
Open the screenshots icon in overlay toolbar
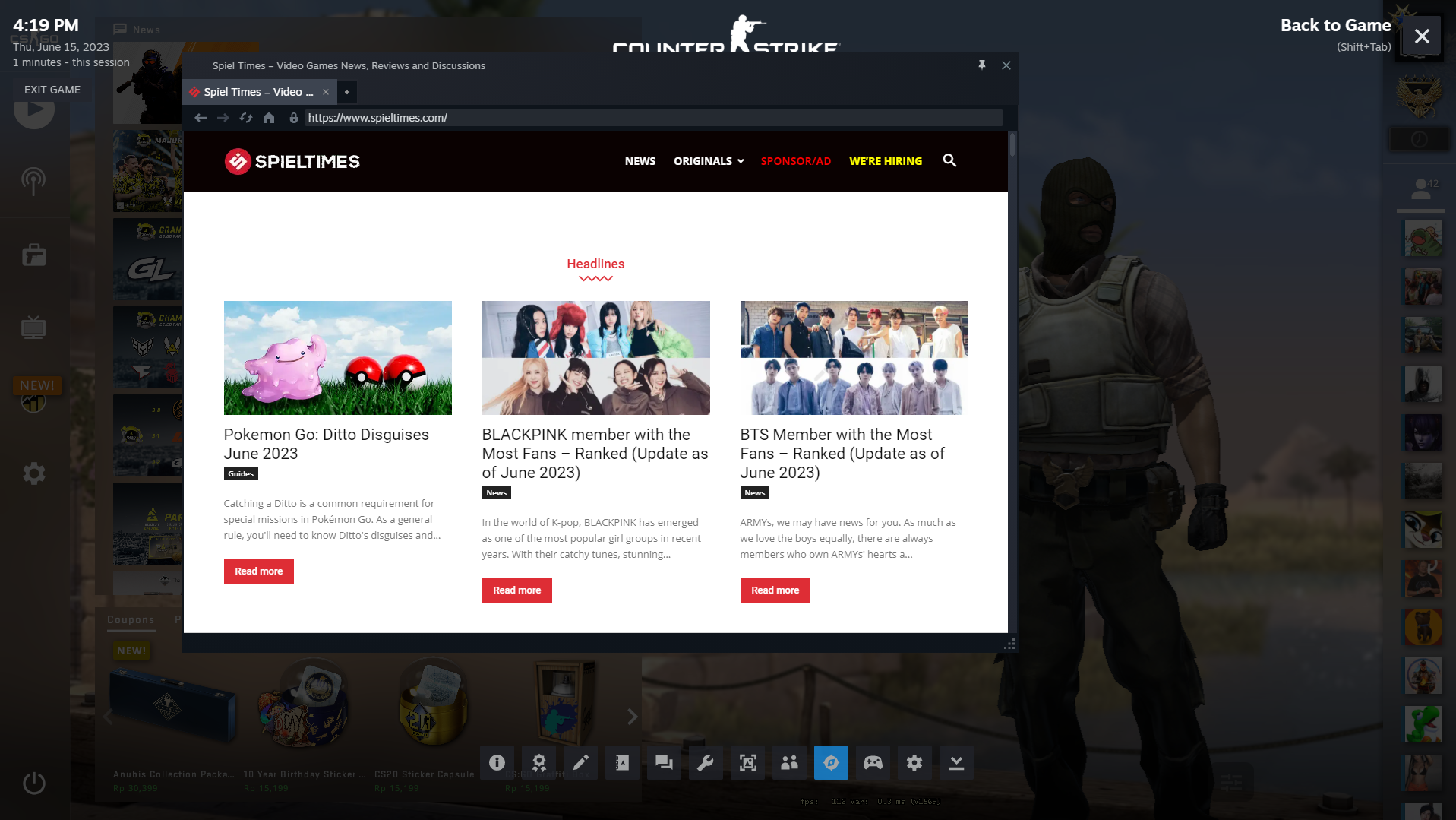pyautogui.click(x=747, y=762)
